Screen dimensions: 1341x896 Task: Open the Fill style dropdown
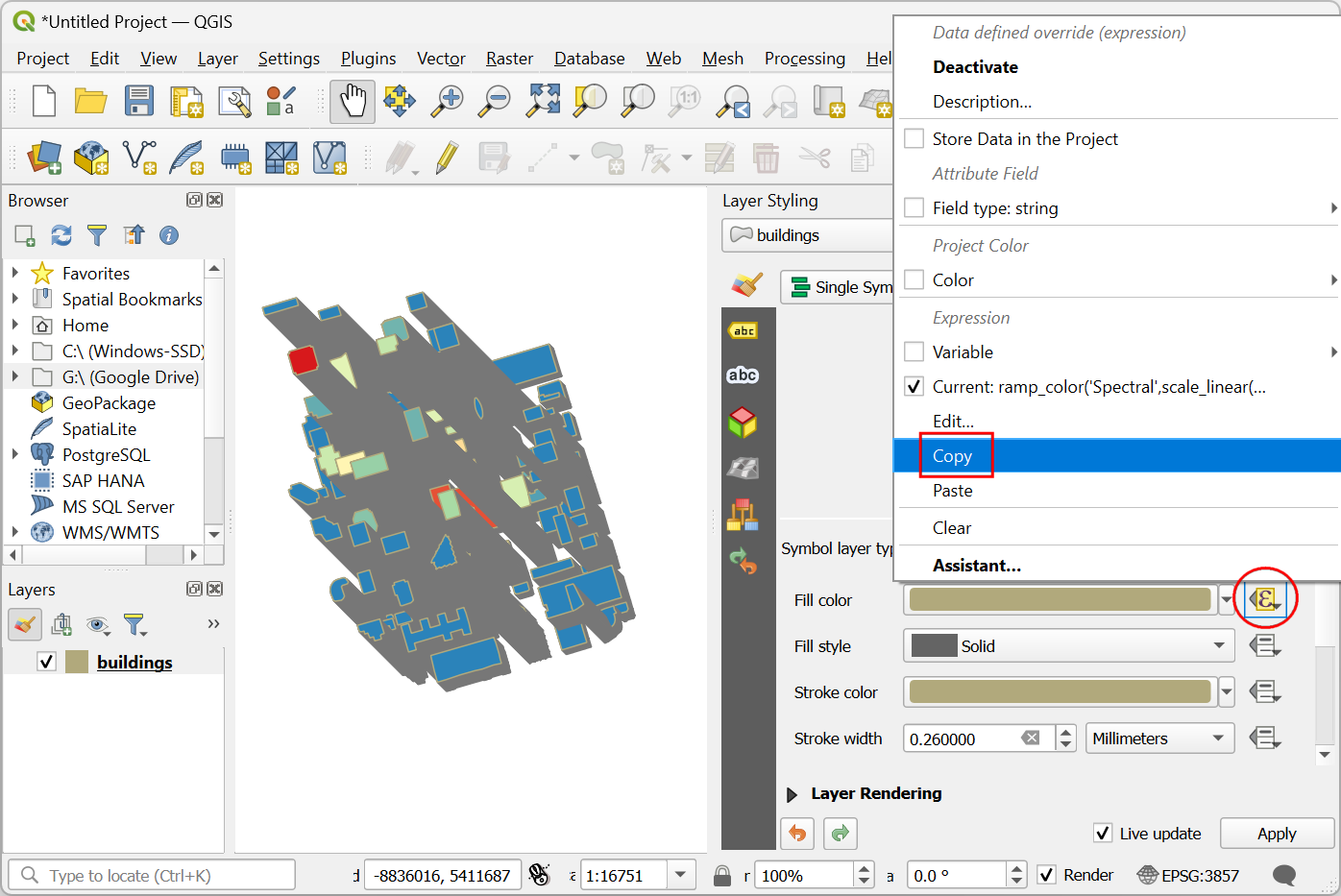[x=1068, y=646]
